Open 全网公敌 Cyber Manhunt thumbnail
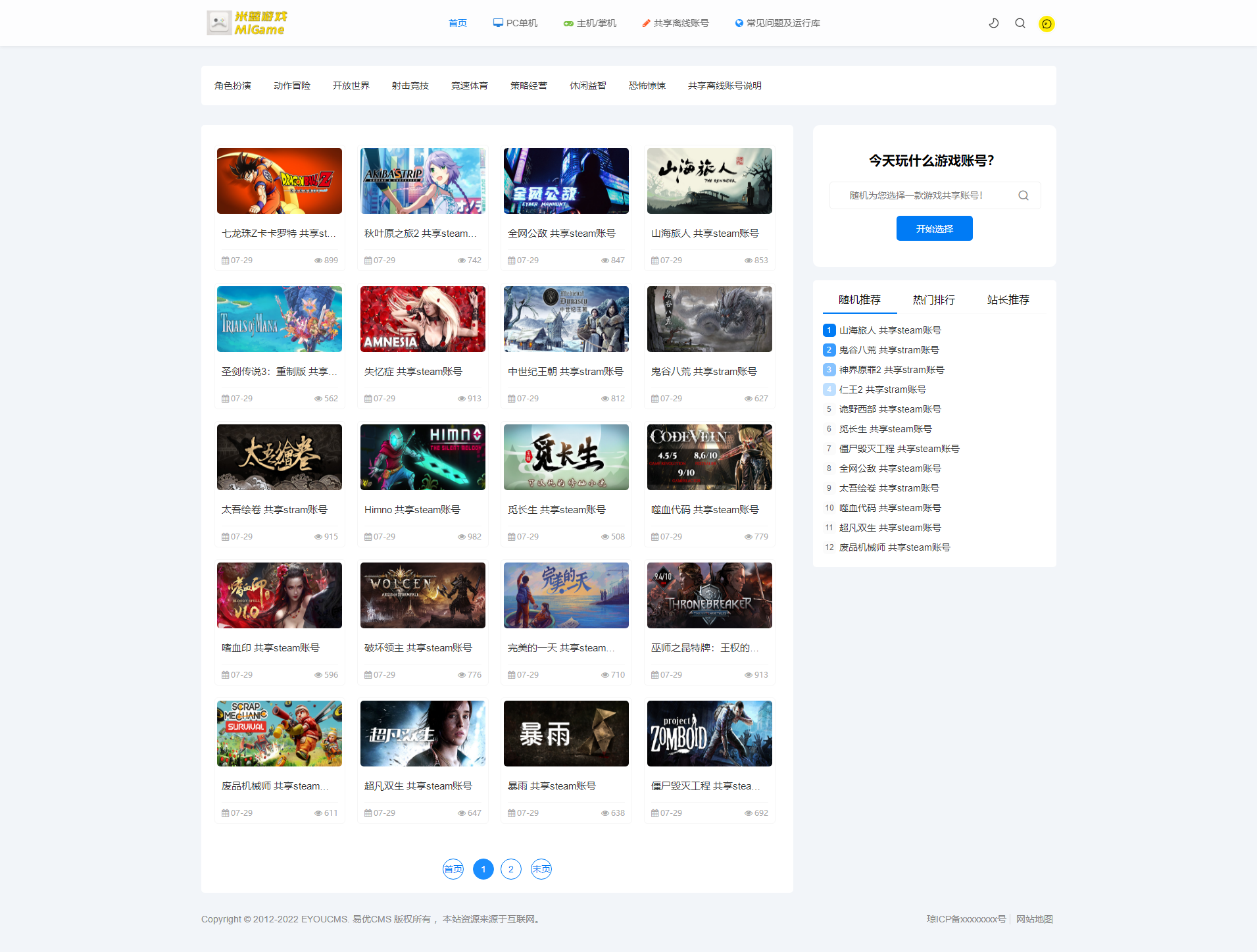This screenshot has height=952, width=1257. (566, 181)
